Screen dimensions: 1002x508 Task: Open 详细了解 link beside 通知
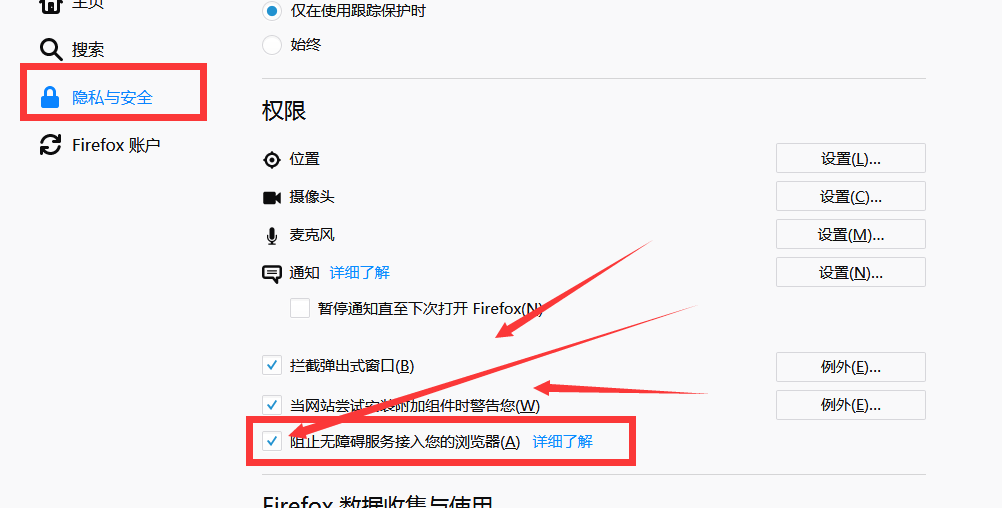click(359, 273)
